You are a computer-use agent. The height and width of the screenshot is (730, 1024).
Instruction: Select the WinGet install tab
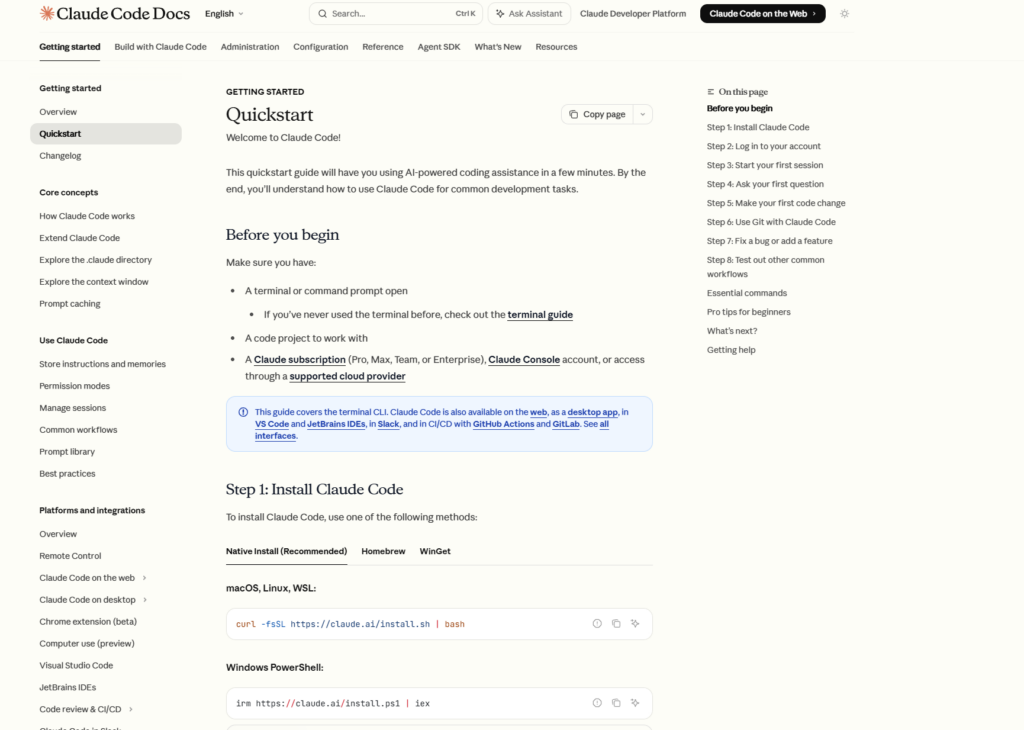click(435, 551)
